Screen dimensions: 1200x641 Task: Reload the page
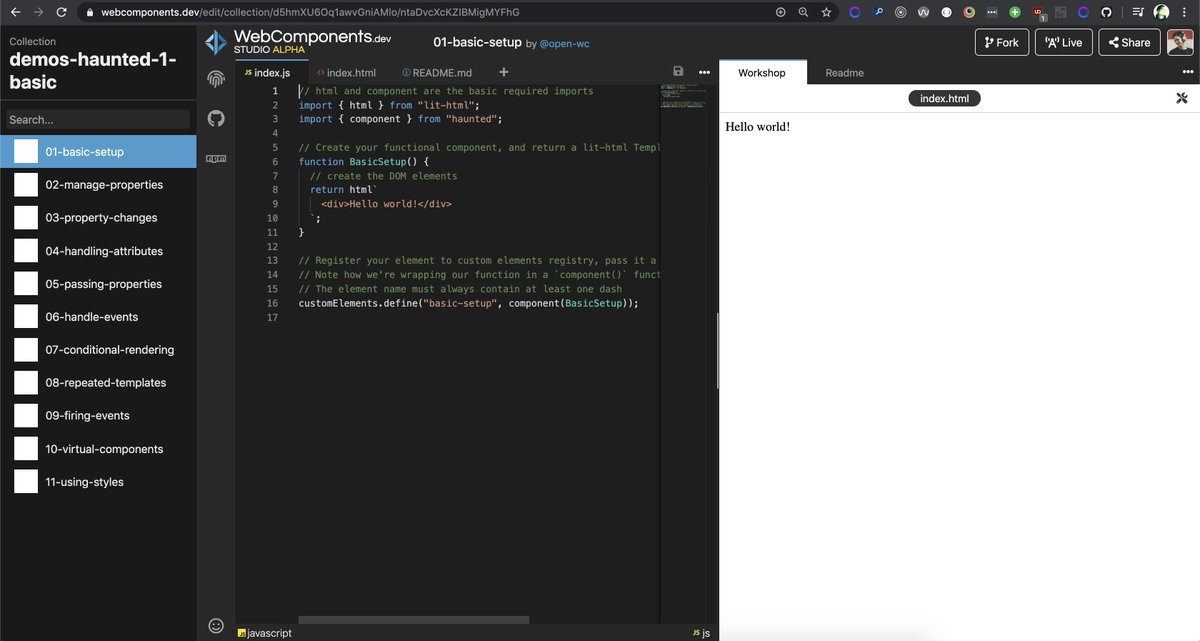click(x=62, y=12)
